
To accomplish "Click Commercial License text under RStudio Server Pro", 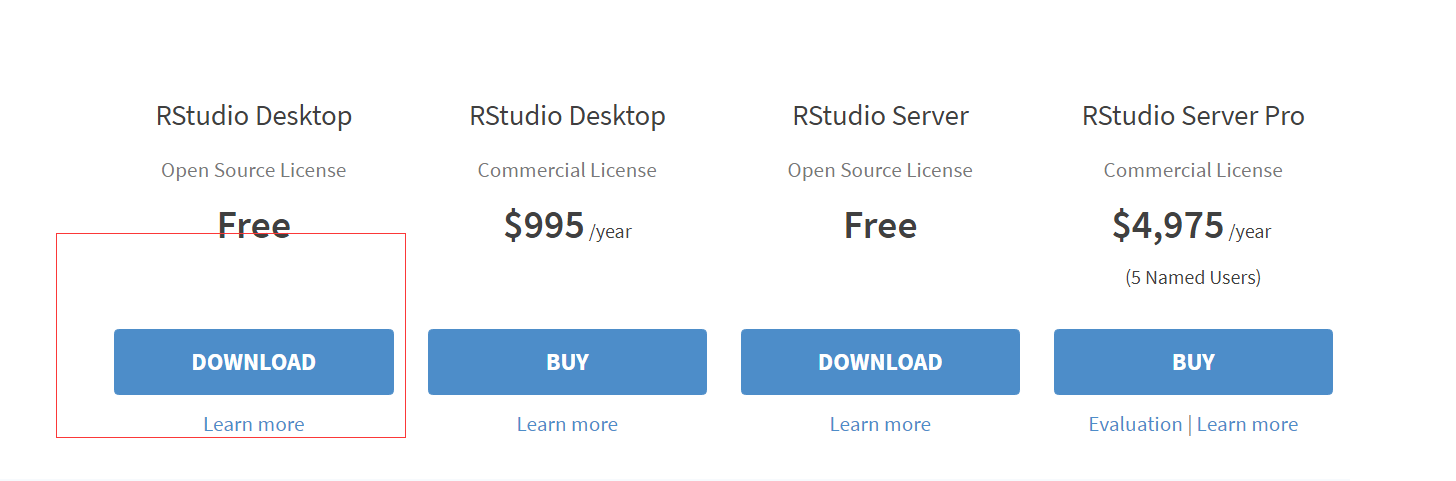I will [x=1193, y=170].
